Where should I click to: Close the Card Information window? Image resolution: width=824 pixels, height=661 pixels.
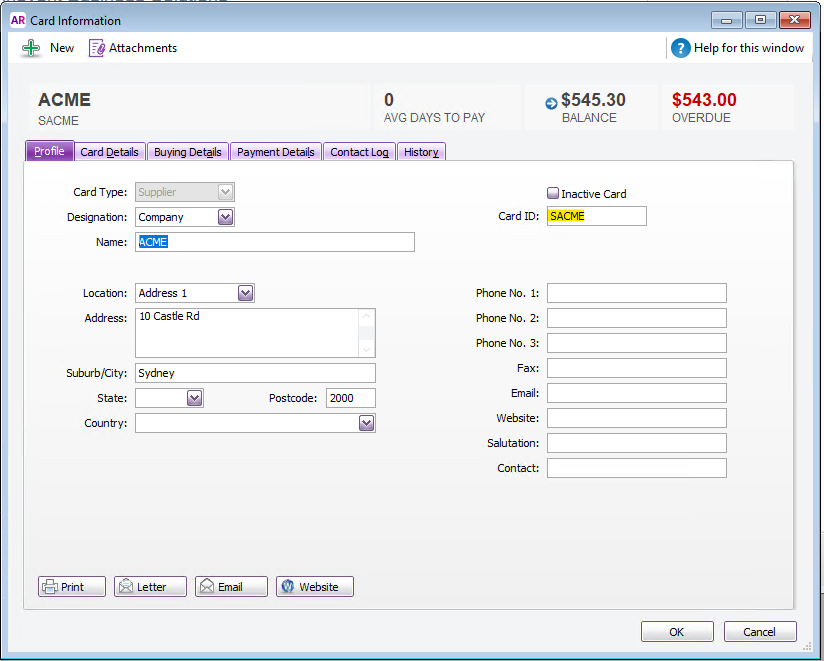(795, 20)
